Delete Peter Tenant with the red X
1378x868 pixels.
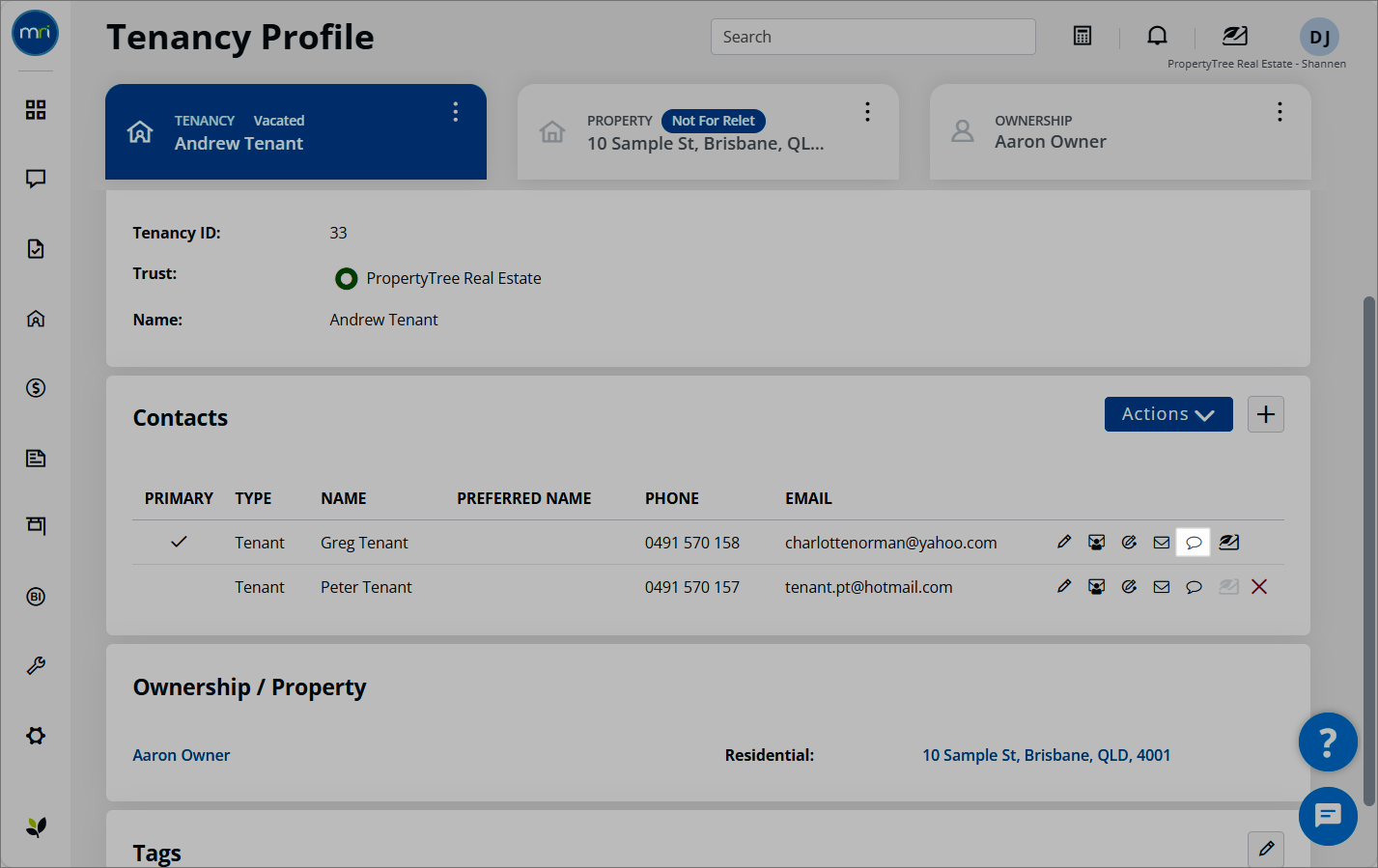tap(1259, 587)
